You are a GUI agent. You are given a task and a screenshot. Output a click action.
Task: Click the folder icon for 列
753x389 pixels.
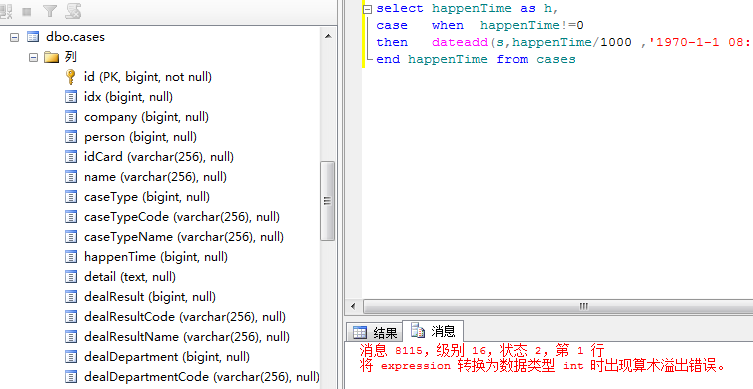[x=51, y=57]
